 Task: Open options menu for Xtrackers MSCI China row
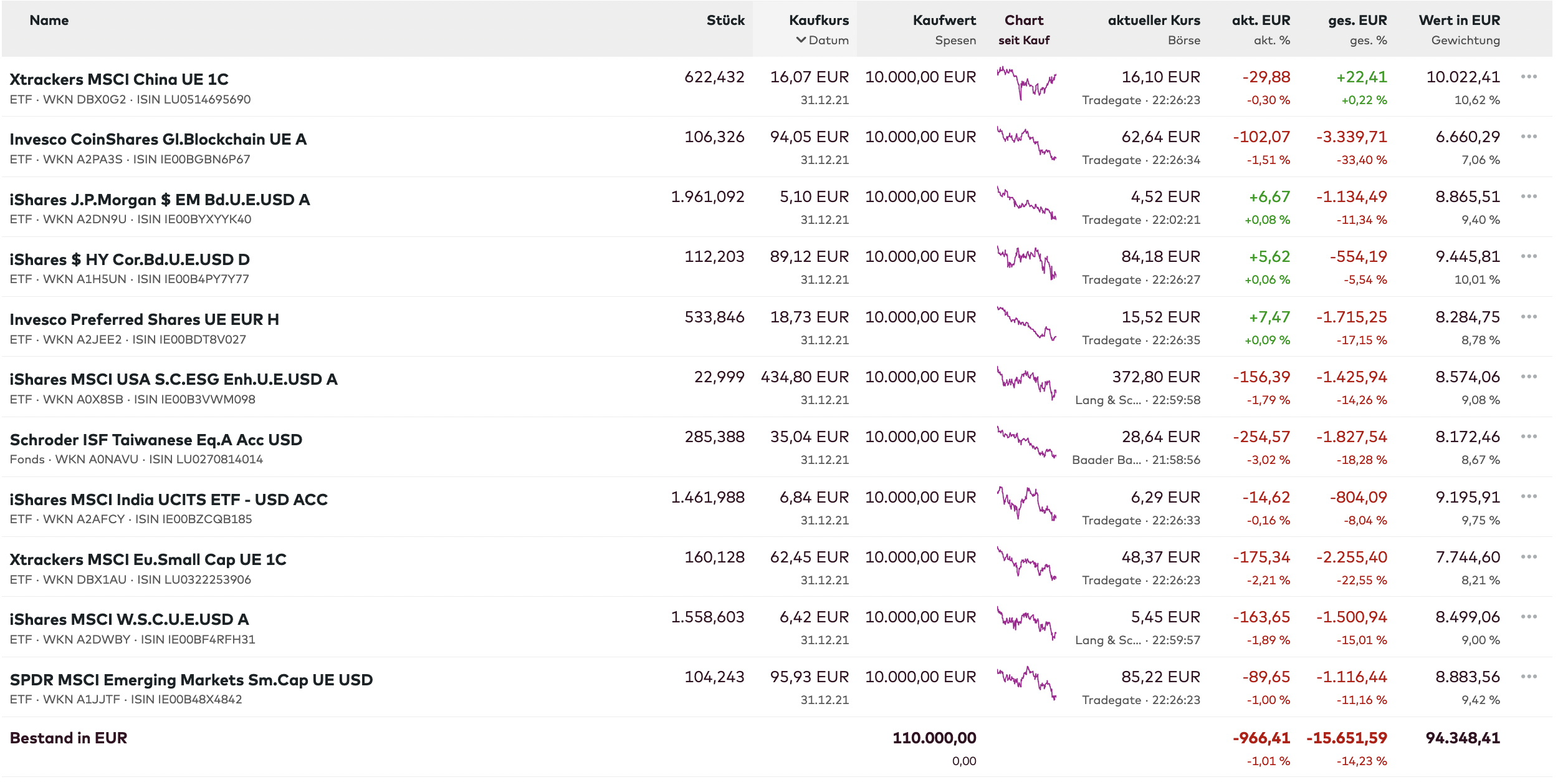[x=1528, y=77]
